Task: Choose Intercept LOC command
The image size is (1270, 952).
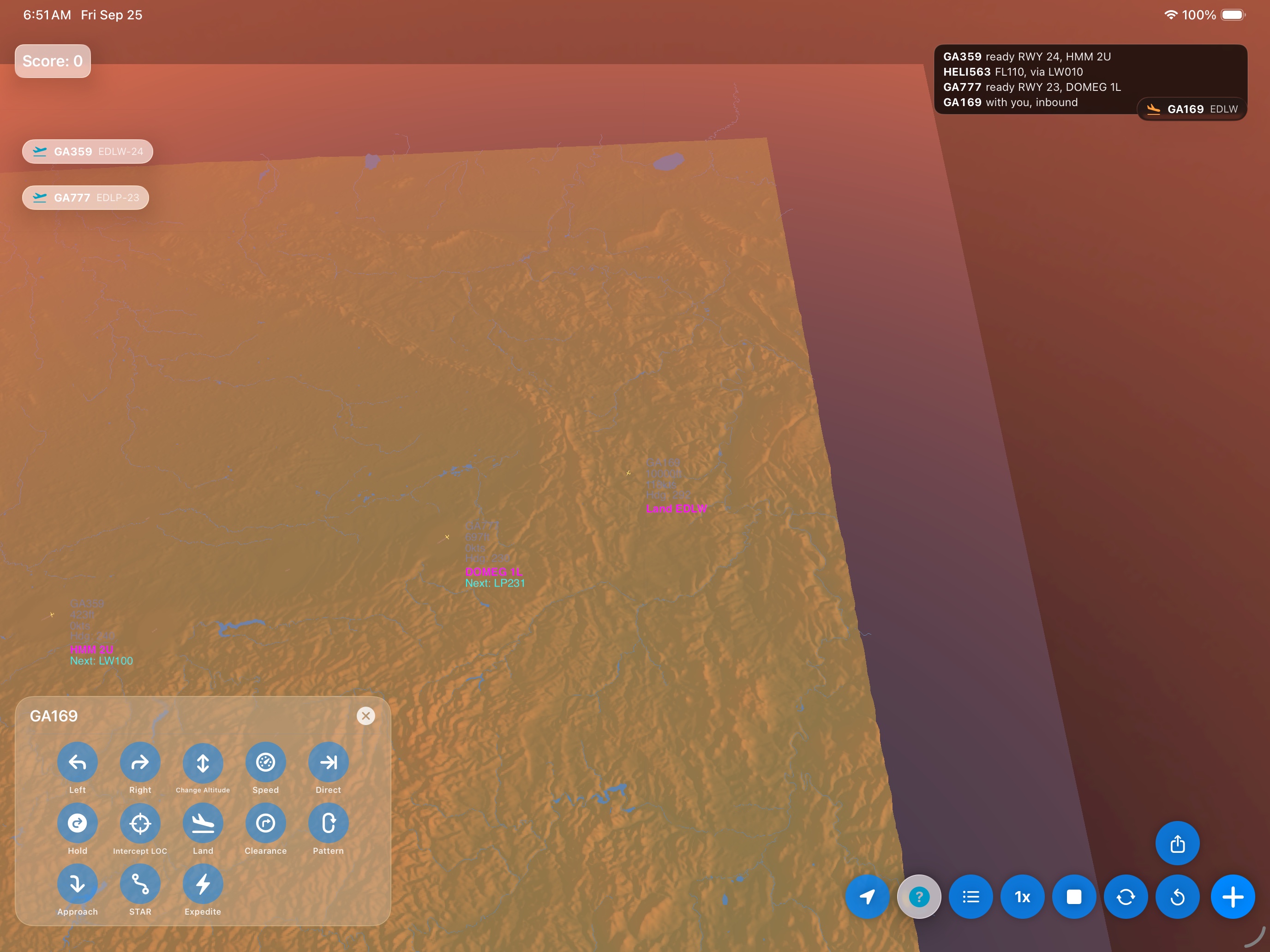Action: click(x=140, y=823)
